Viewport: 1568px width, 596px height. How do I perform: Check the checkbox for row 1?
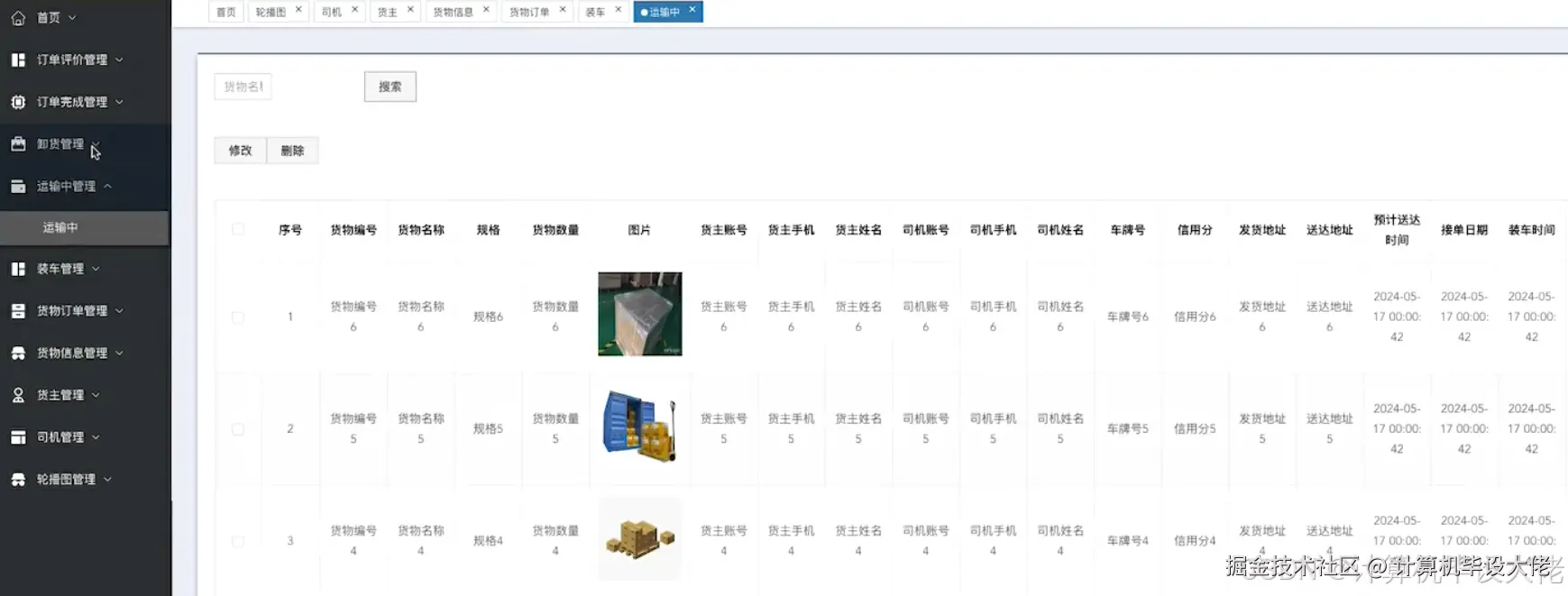tap(238, 317)
